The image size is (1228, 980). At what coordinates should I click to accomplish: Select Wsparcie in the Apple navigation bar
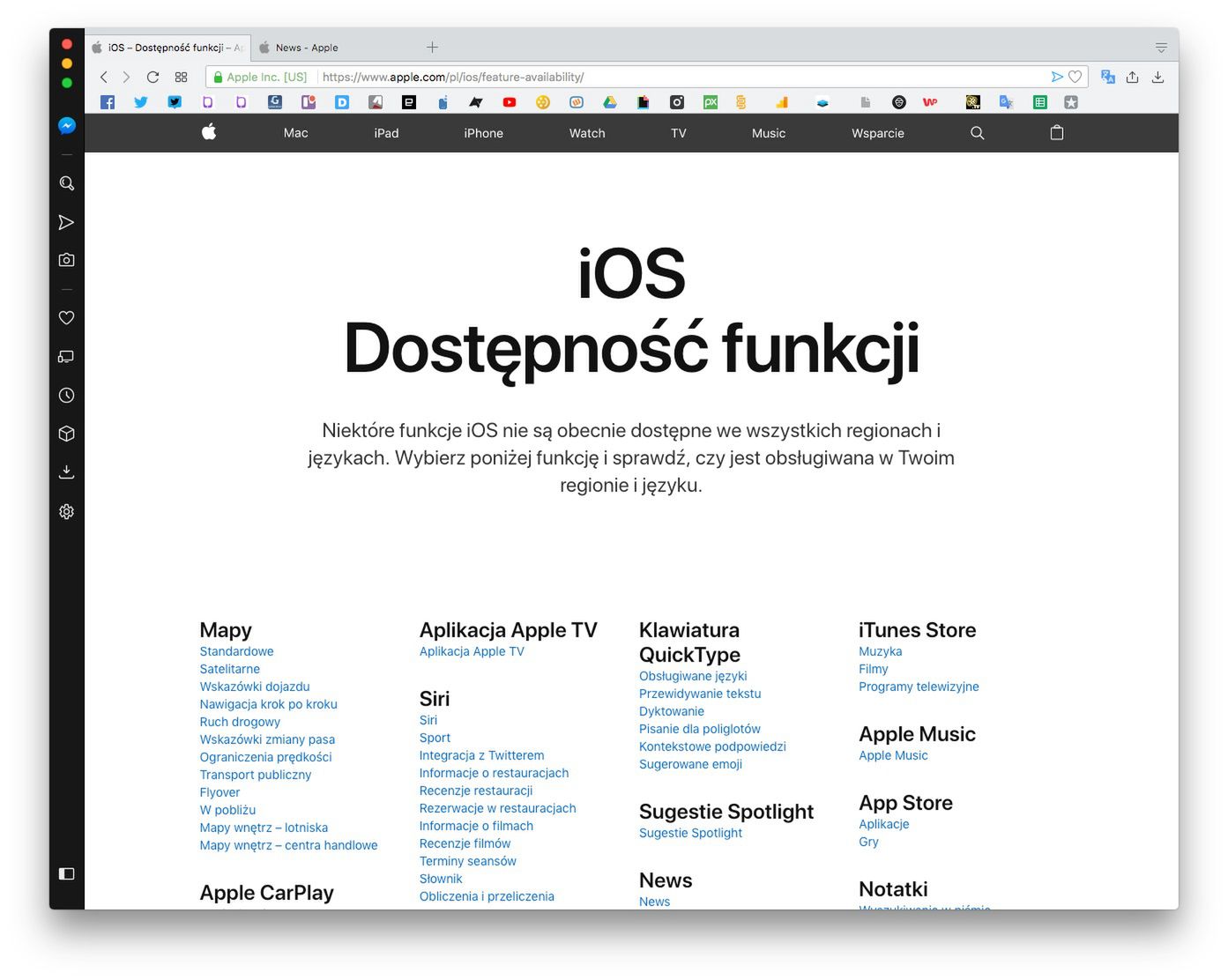point(877,133)
